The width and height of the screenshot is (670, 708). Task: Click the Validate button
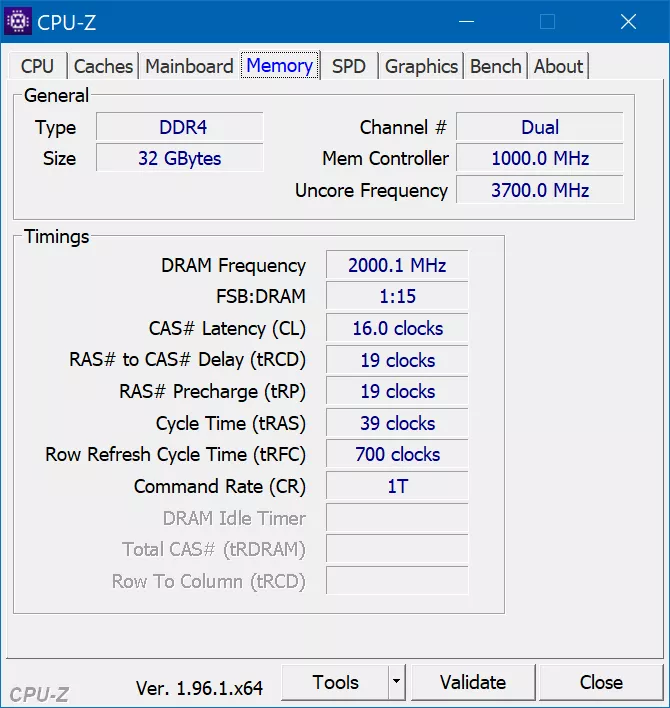tap(473, 682)
